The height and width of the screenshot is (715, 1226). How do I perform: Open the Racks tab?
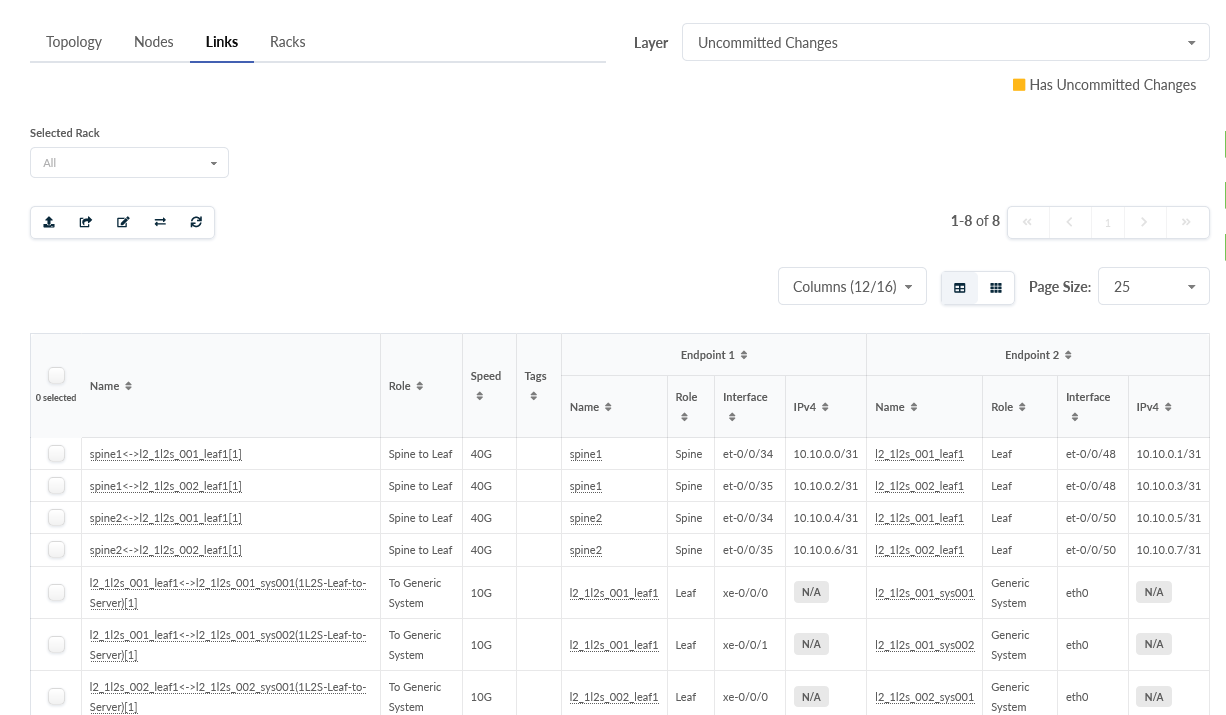287,42
